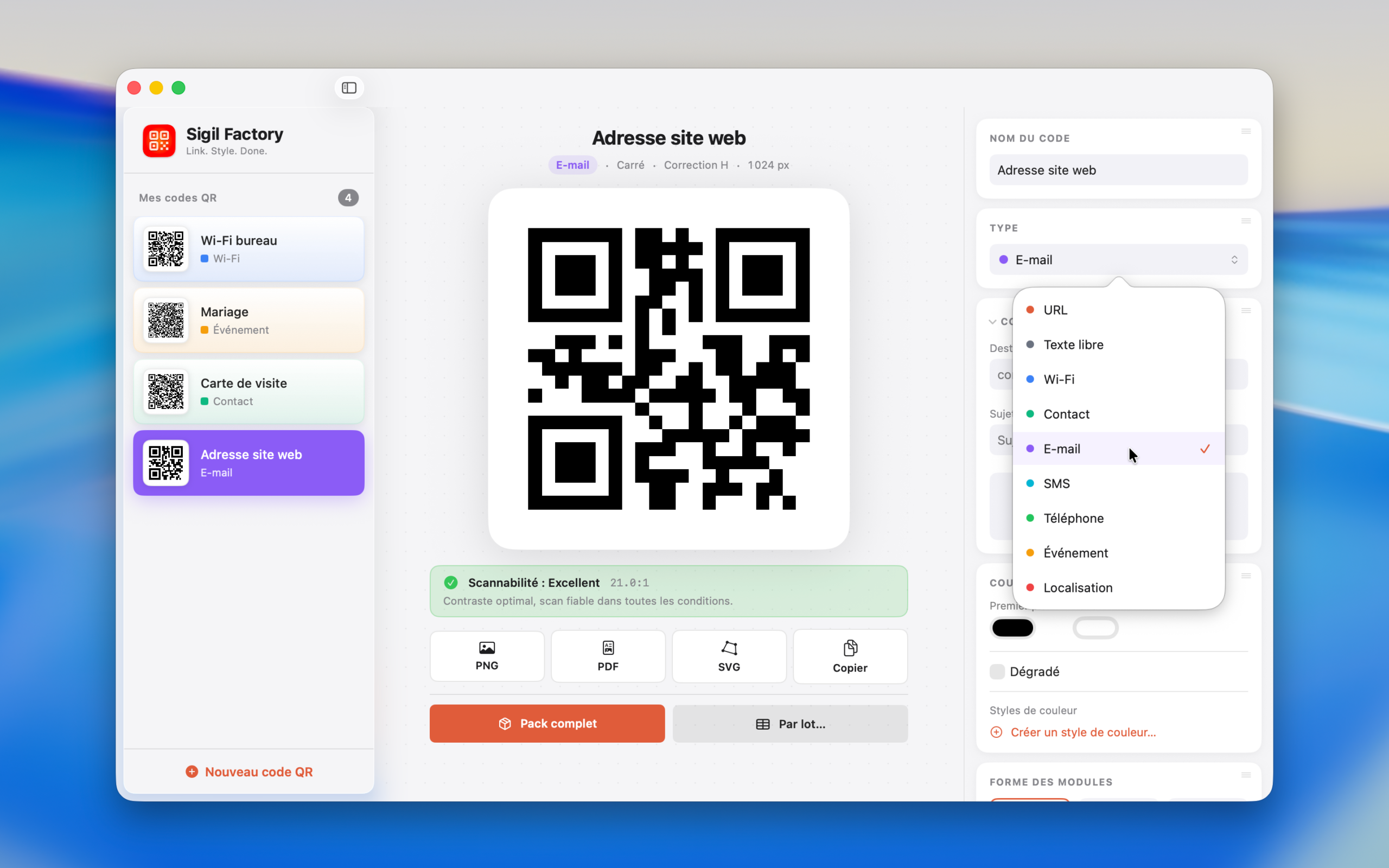
Task: Click the Pack complet button
Action: tap(547, 723)
